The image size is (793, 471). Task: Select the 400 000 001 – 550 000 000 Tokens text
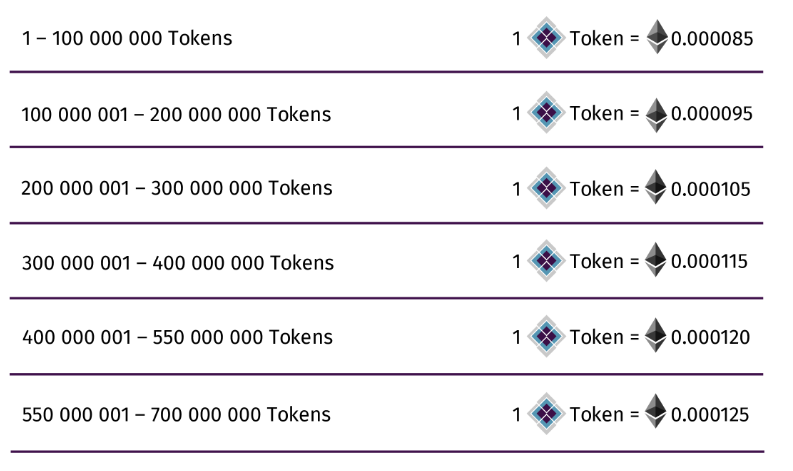point(176,339)
